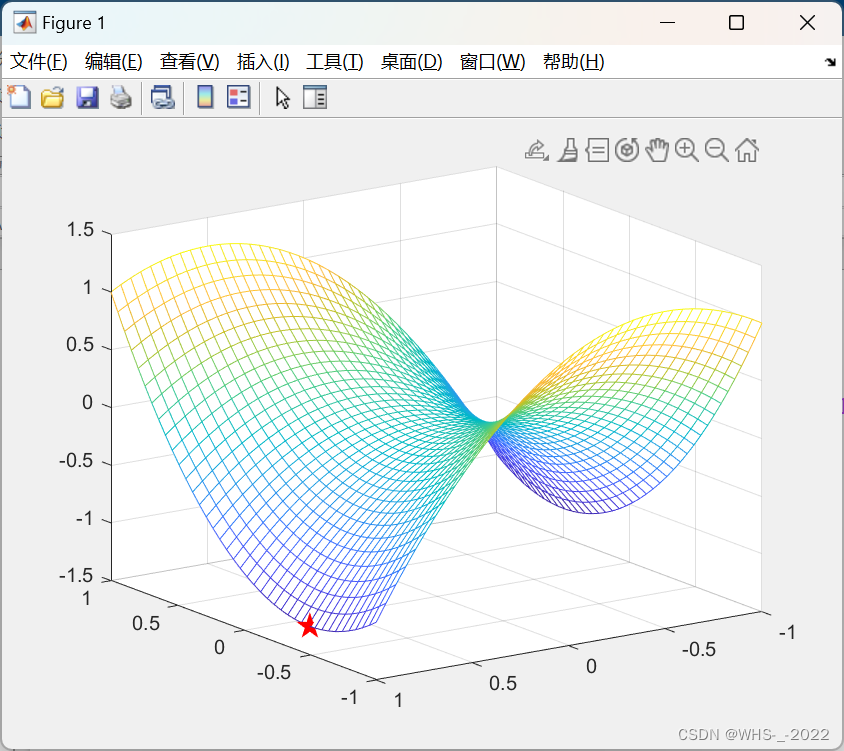The height and width of the screenshot is (751, 844).
Task: Open the 插入(I) menu
Action: point(262,61)
